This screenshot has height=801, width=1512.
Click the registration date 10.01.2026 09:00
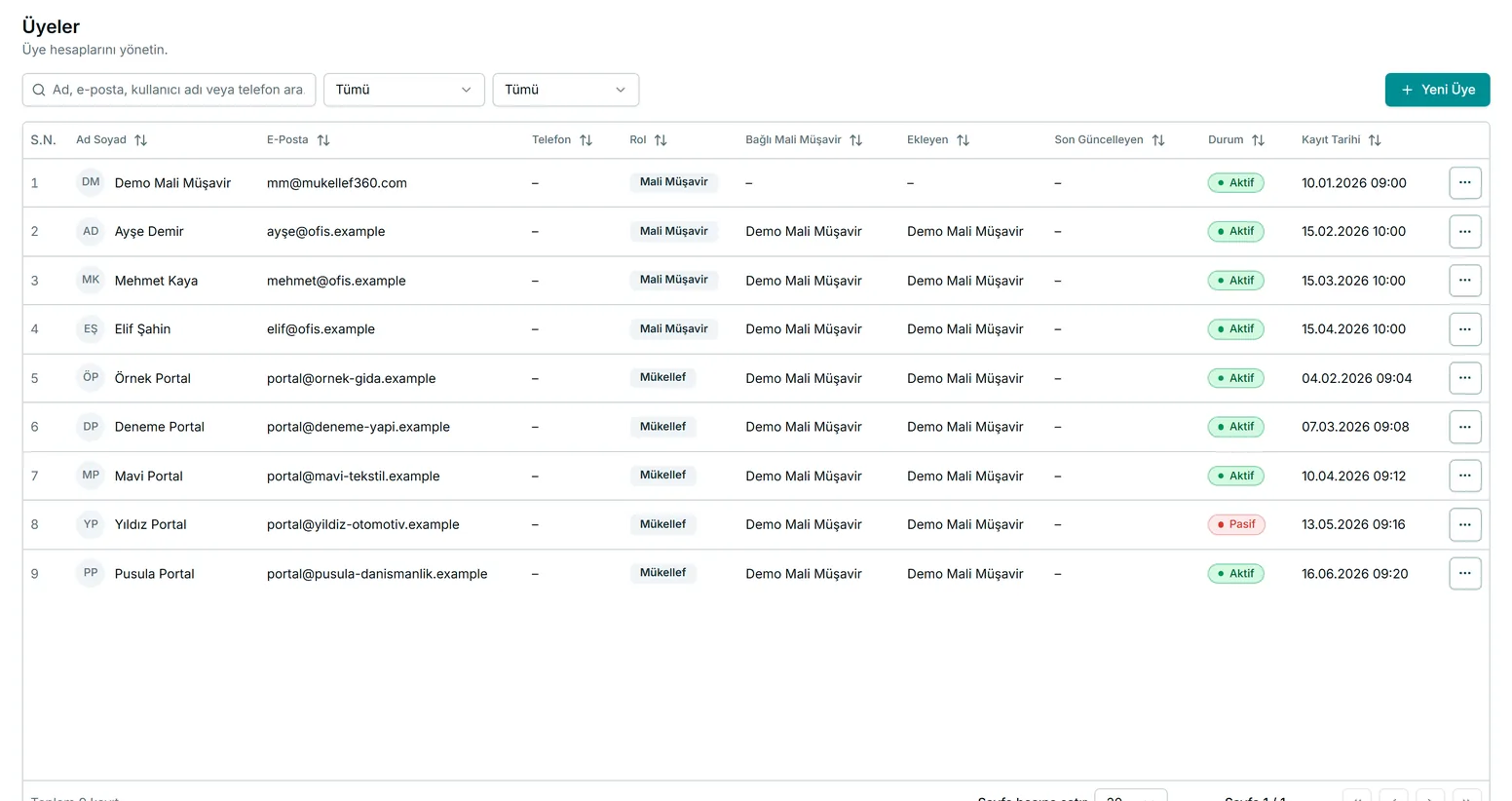pyautogui.click(x=1354, y=183)
